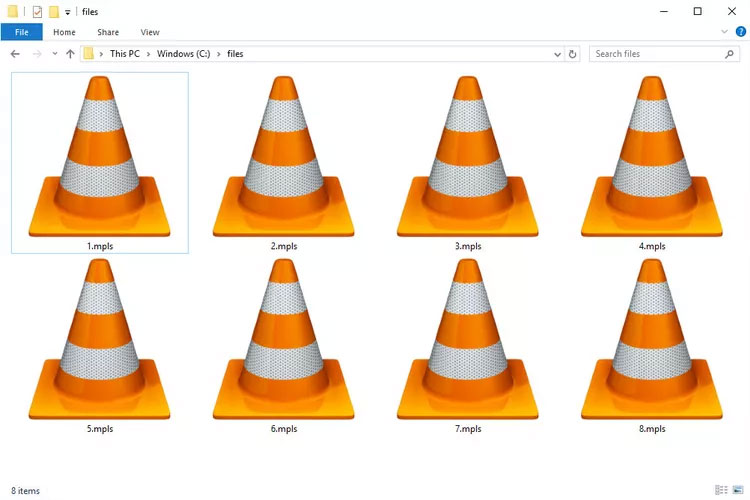
Task: Open the Share ribbon tab
Action: click(108, 32)
